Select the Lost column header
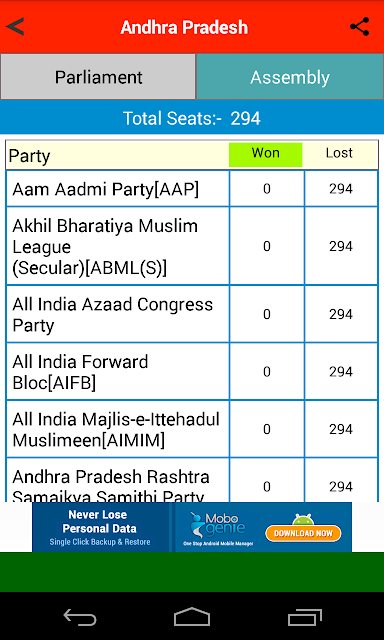This screenshot has height=640, width=384. click(340, 154)
